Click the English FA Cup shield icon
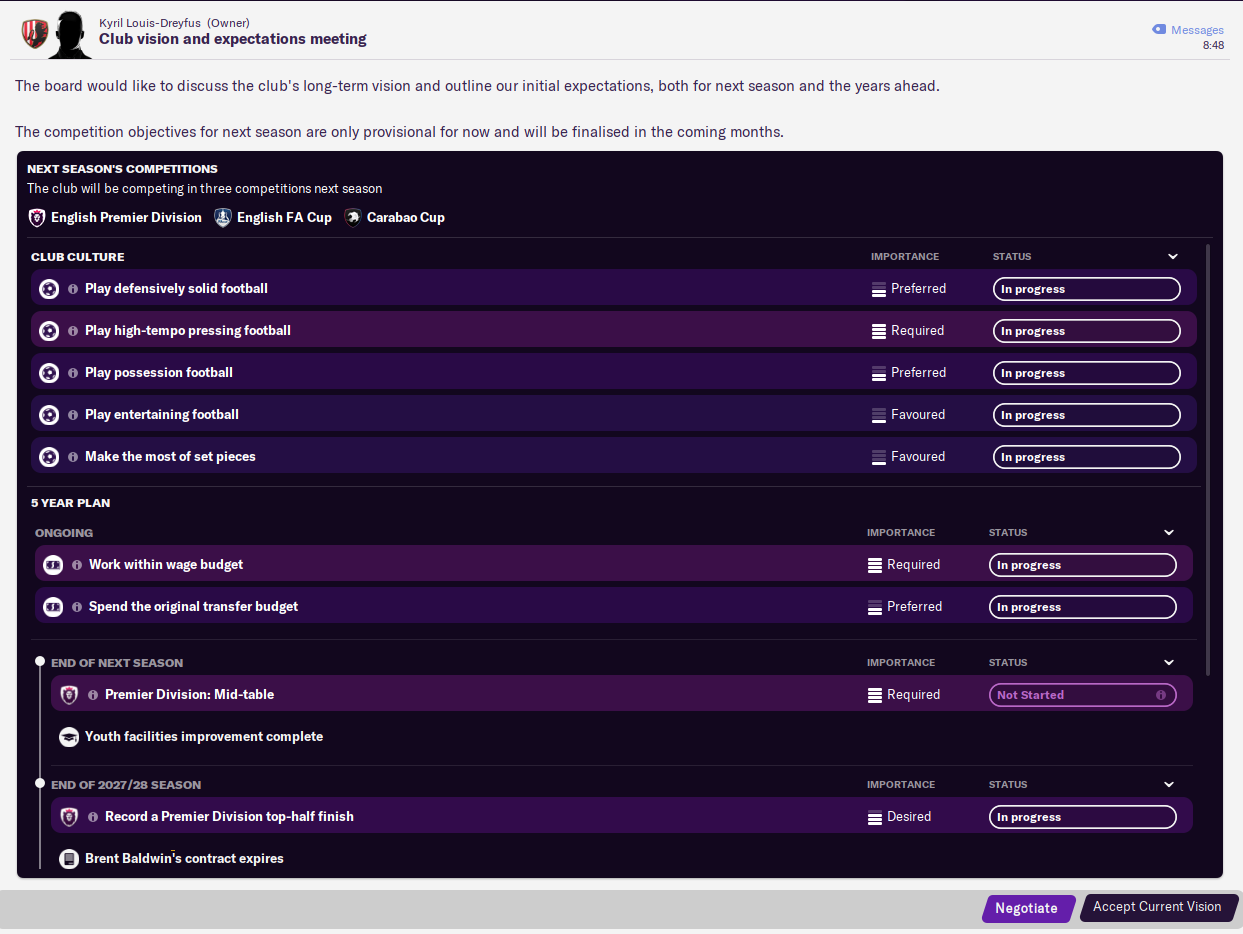The height and width of the screenshot is (934, 1243). click(x=223, y=217)
